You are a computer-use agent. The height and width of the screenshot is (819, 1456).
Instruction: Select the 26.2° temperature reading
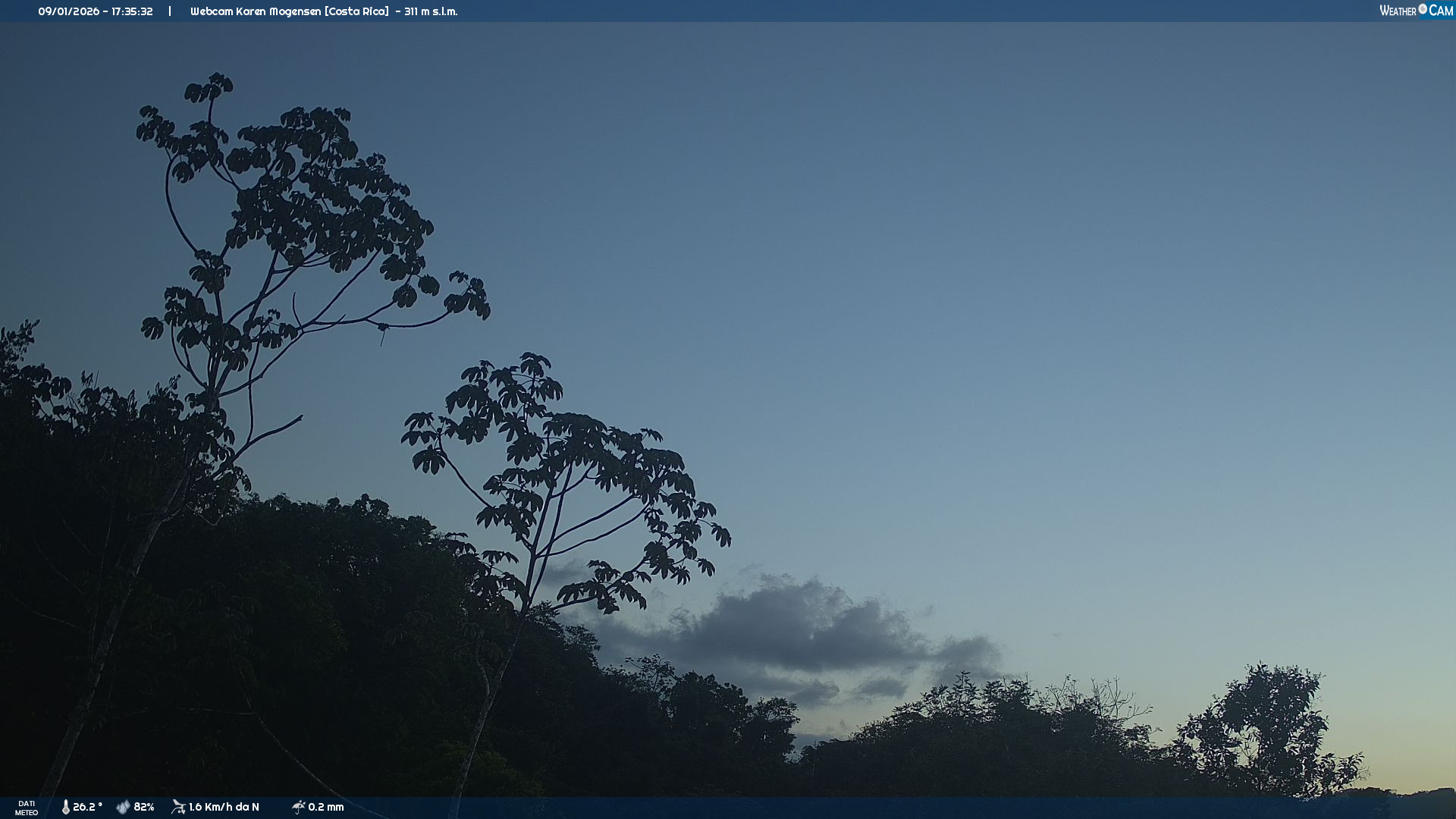pos(87,807)
